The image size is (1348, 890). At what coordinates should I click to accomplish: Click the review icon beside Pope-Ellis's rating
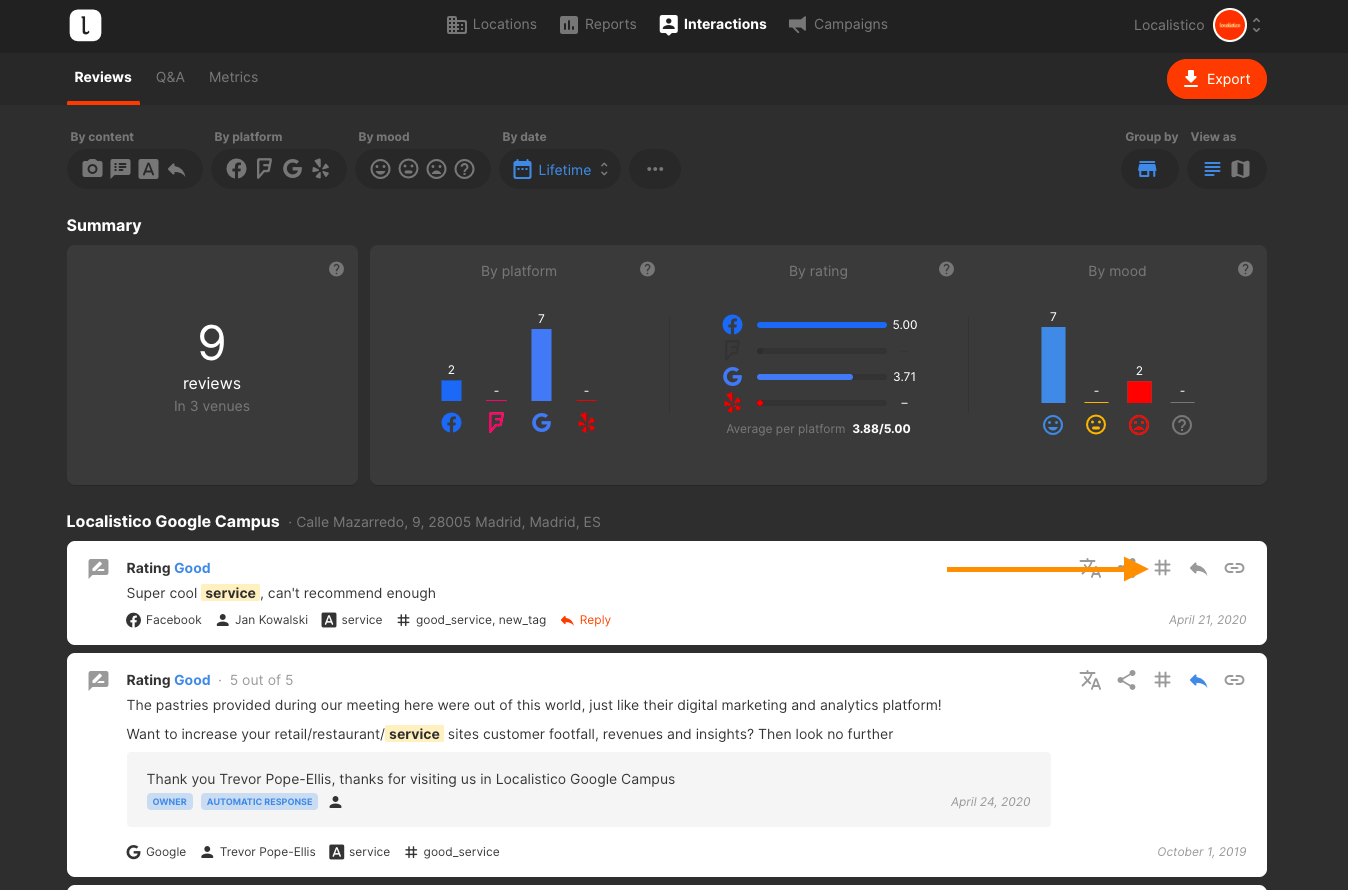(98, 681)
